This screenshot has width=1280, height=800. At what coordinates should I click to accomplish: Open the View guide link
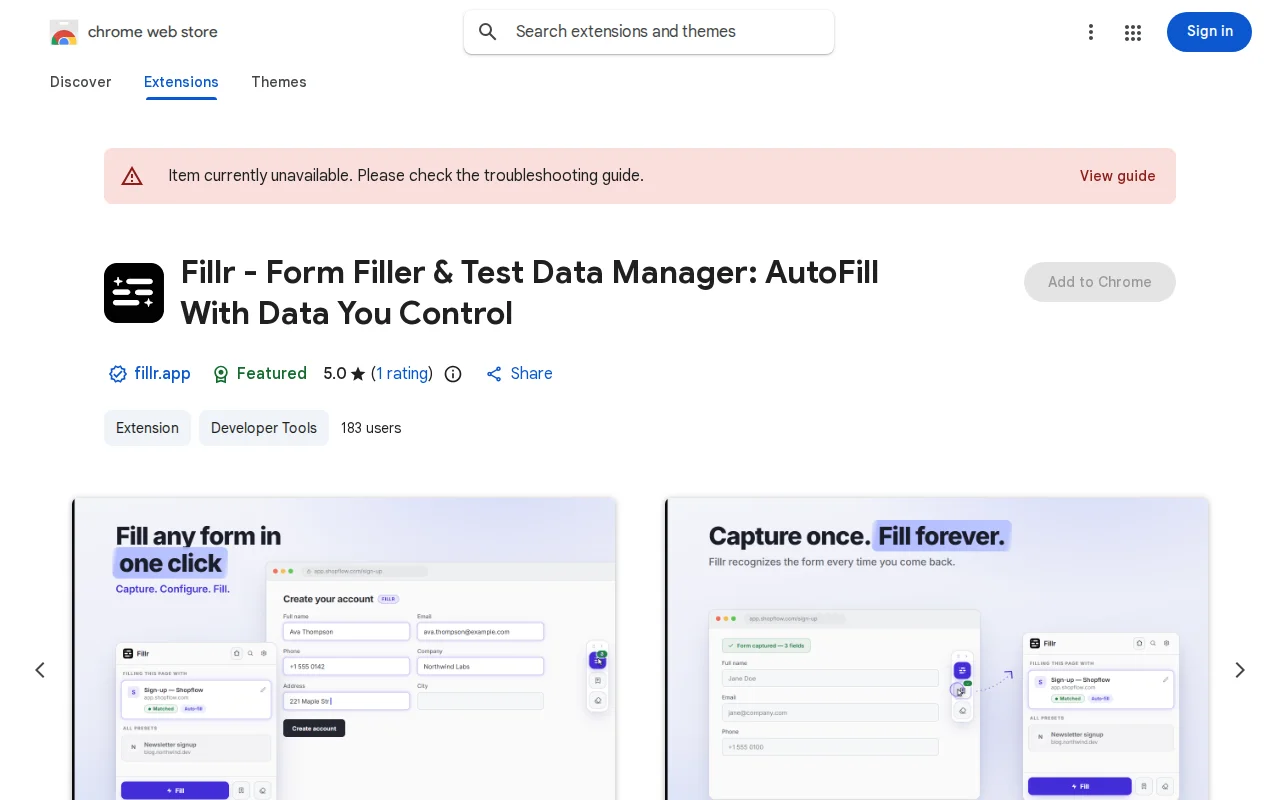pos(1117,176)
